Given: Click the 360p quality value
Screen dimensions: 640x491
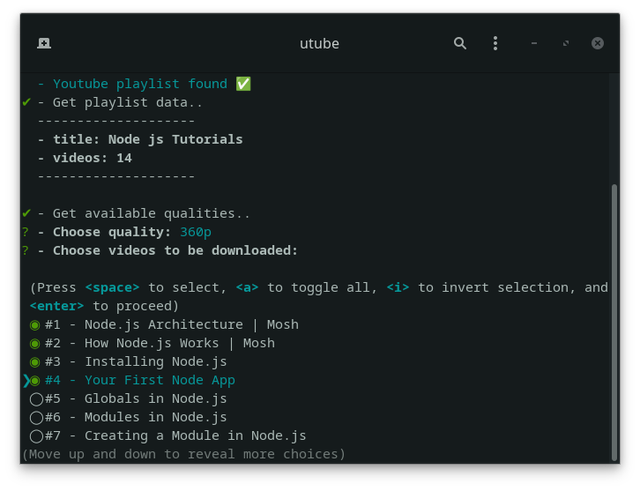Looking at the screenshot, I should (x=196, y=232).
